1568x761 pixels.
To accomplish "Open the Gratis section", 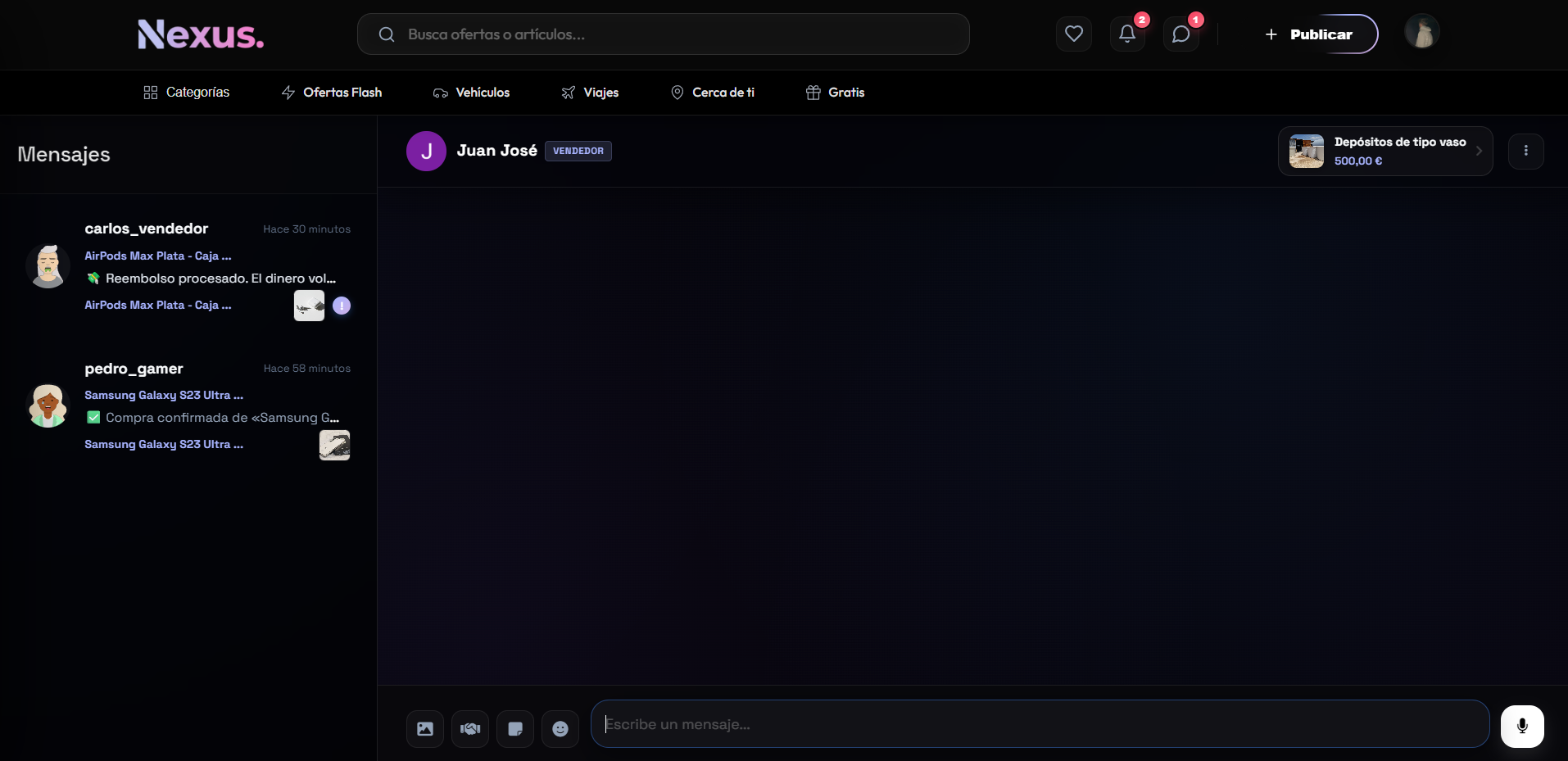I will point(835,93).
